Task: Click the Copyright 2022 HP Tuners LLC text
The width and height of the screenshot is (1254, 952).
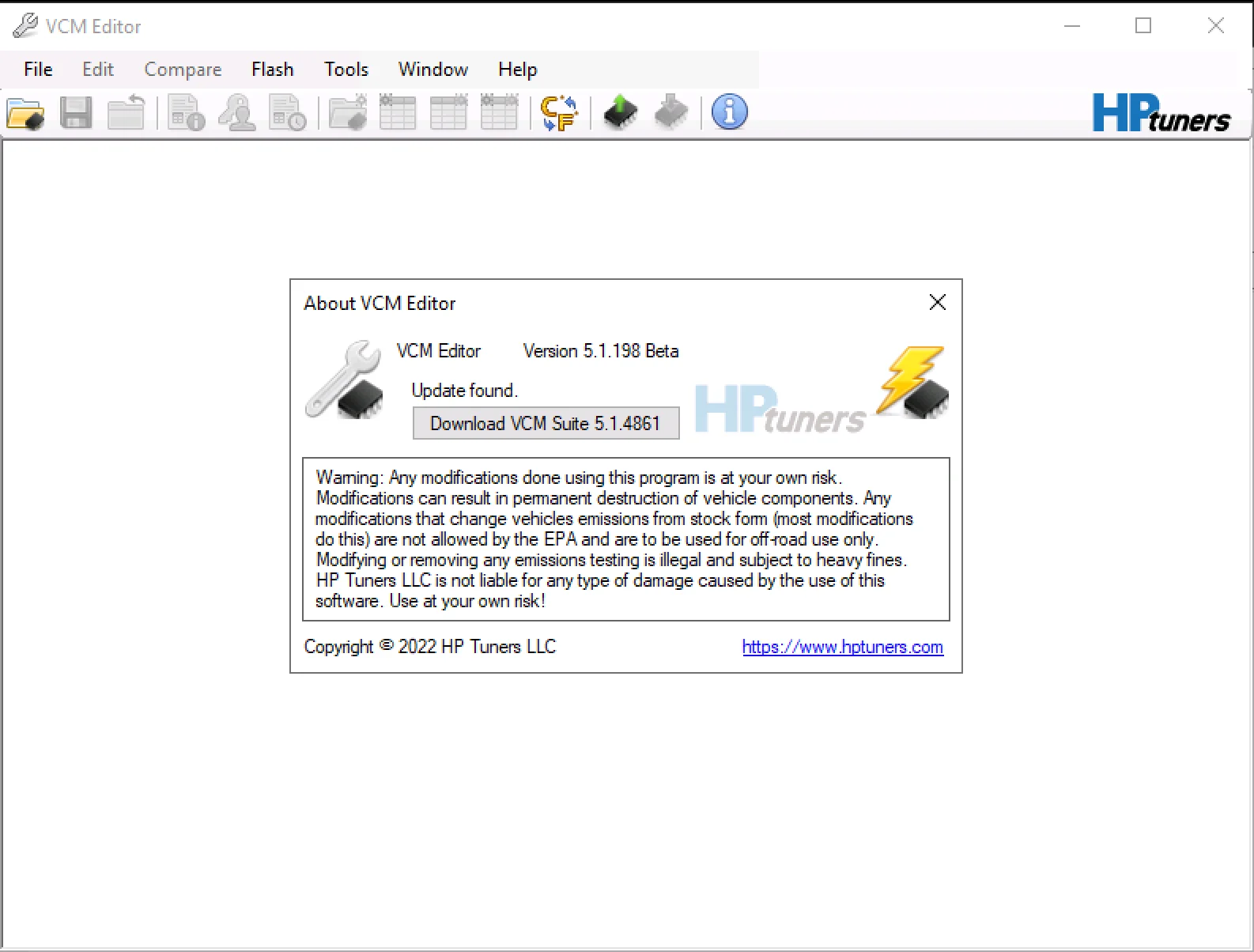Action: 430,647
